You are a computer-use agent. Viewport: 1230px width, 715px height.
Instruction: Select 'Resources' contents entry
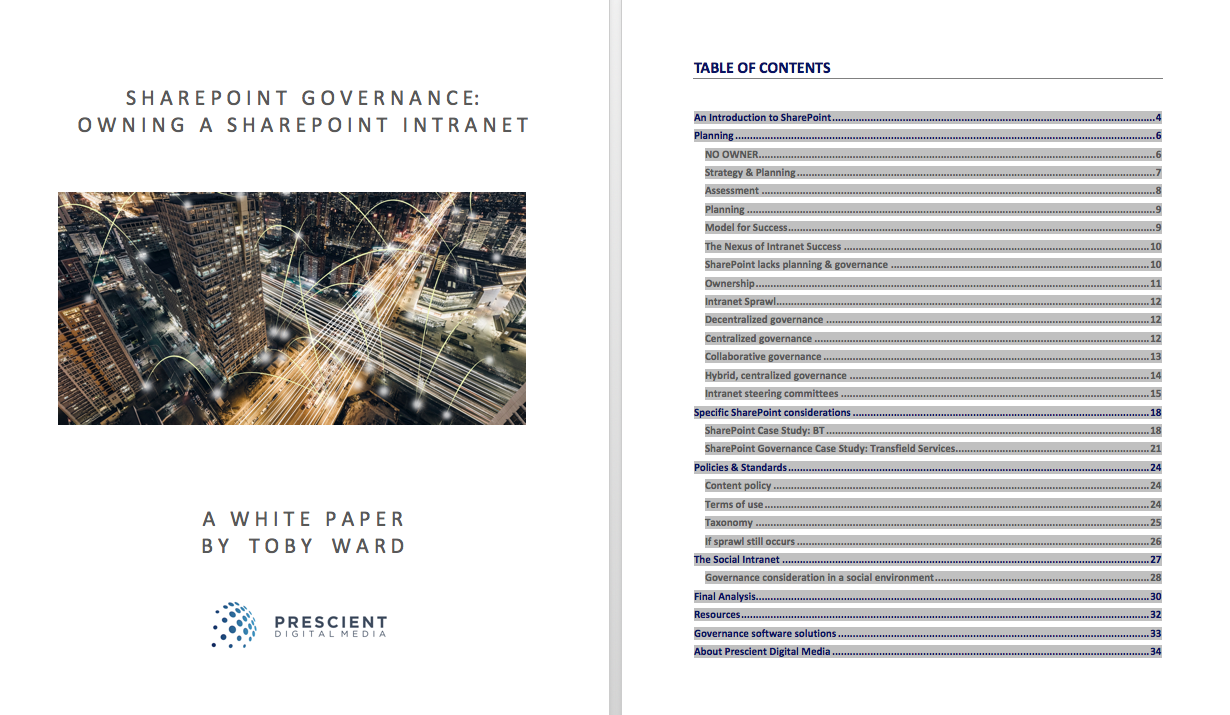click(x=927, y=615)
